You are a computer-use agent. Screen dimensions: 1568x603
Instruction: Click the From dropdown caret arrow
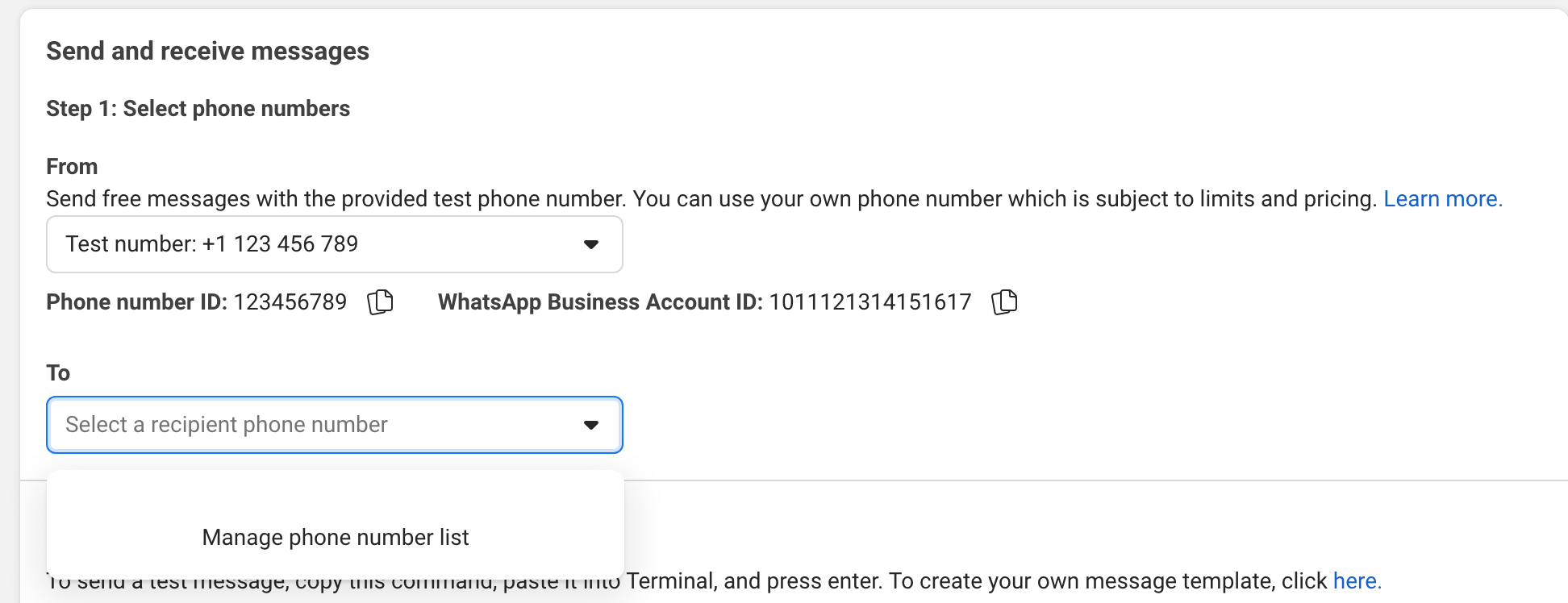591,244
